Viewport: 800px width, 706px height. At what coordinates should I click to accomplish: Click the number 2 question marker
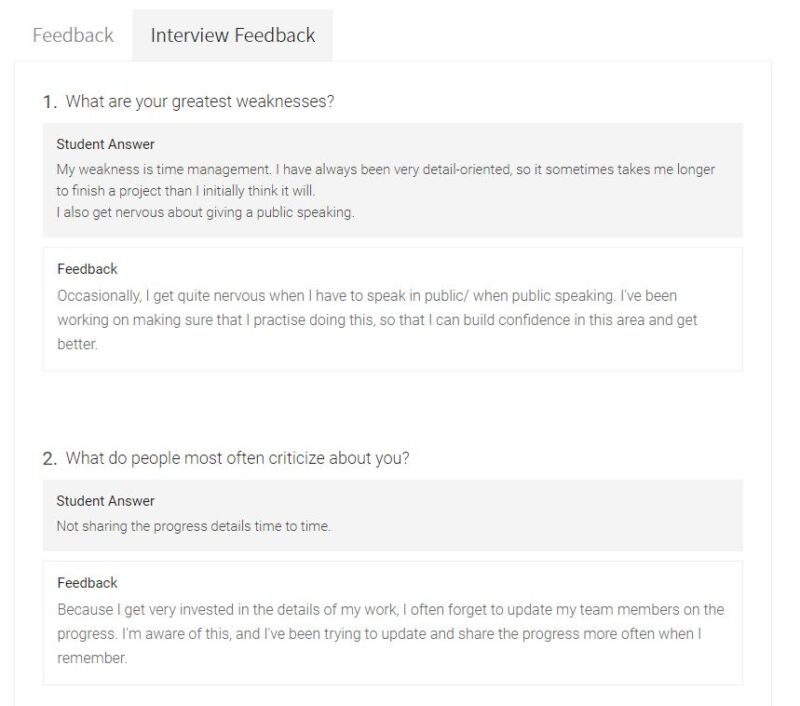click(49, 458)
